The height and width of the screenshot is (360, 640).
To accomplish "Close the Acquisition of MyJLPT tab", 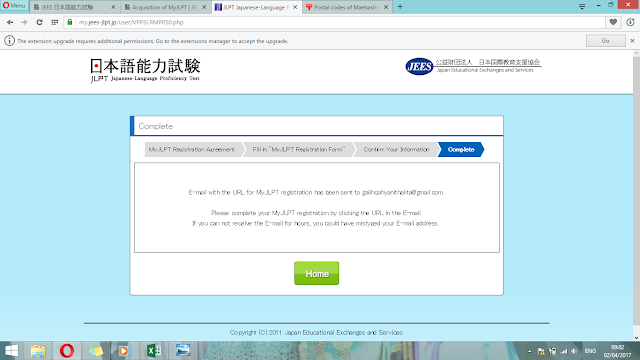I will click(204, 7).
